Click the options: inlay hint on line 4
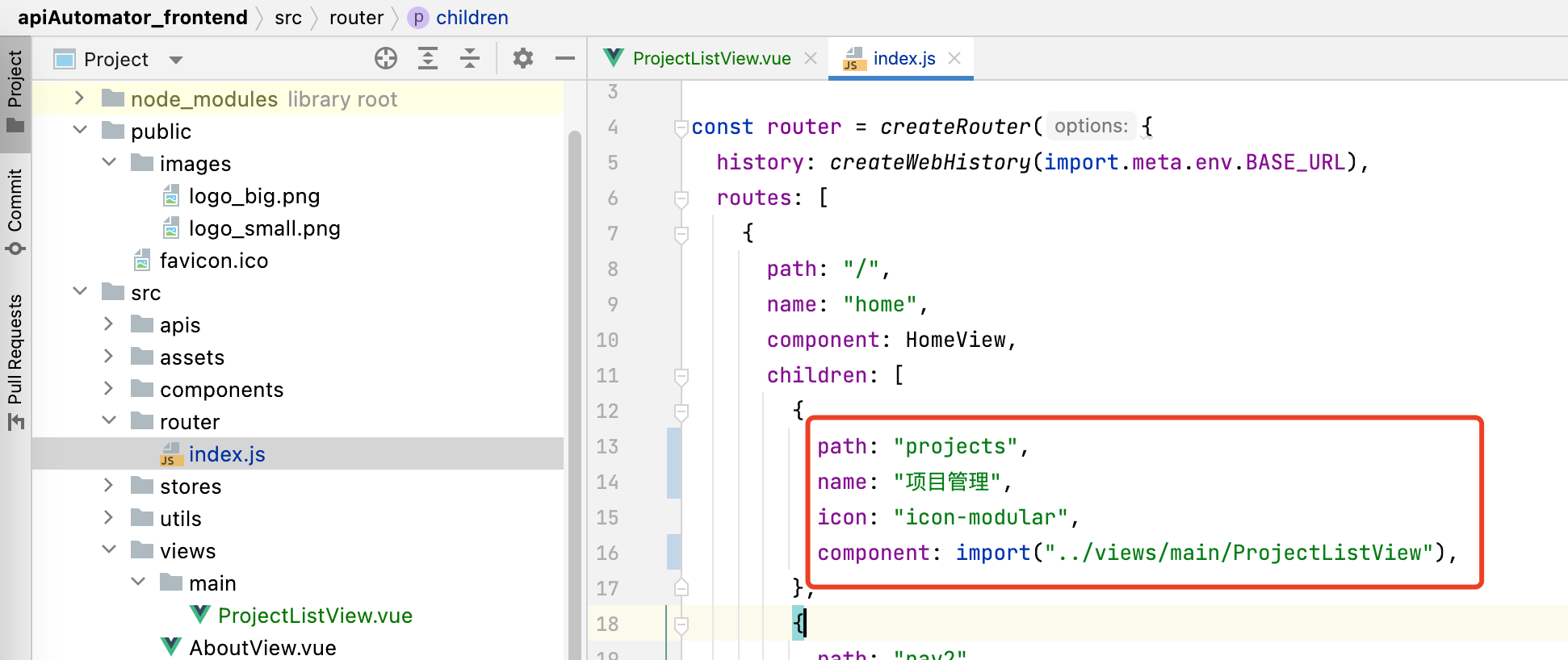 pyautogui.click(x=1091, y=126)
